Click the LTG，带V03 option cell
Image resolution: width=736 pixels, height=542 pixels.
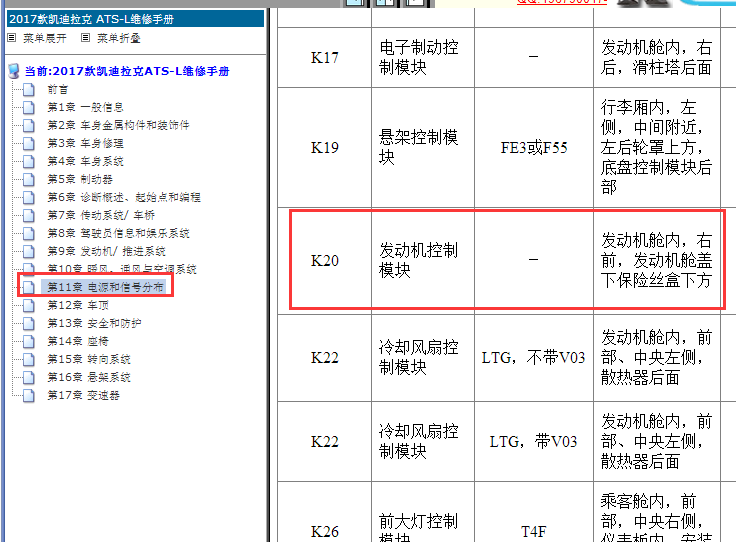click(x=534, y=442)
